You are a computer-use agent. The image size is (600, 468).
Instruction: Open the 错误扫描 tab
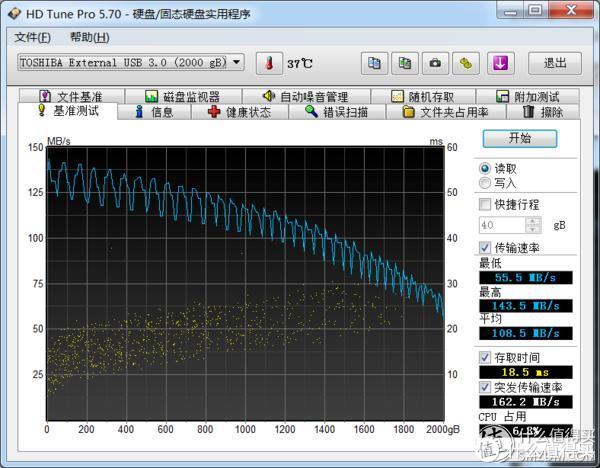tap(337, 112)
